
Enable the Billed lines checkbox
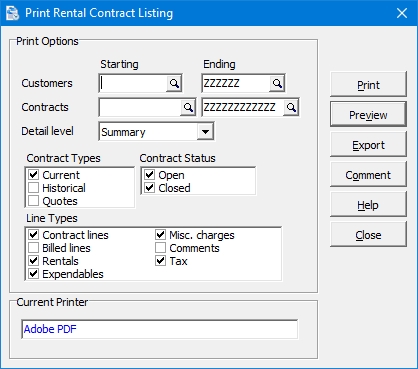34,248
